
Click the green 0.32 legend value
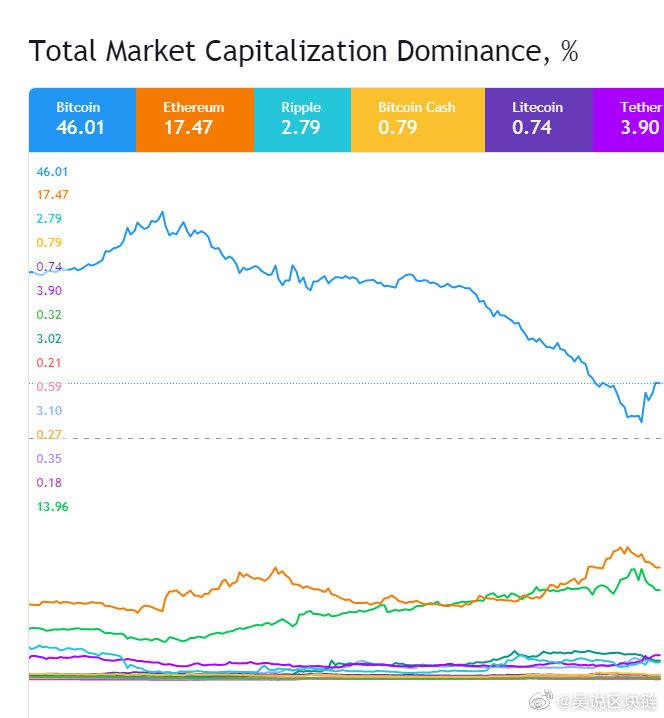(49, 315)
